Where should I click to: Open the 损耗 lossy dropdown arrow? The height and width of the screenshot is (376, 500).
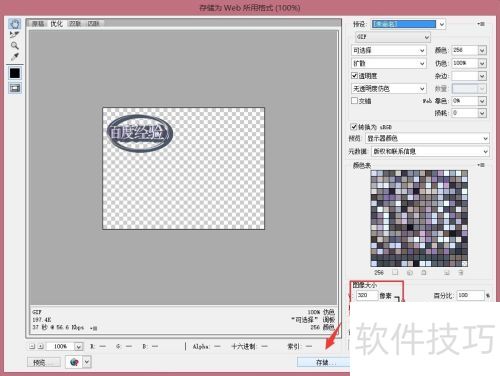pyautogui.click(x=482, y=113)
